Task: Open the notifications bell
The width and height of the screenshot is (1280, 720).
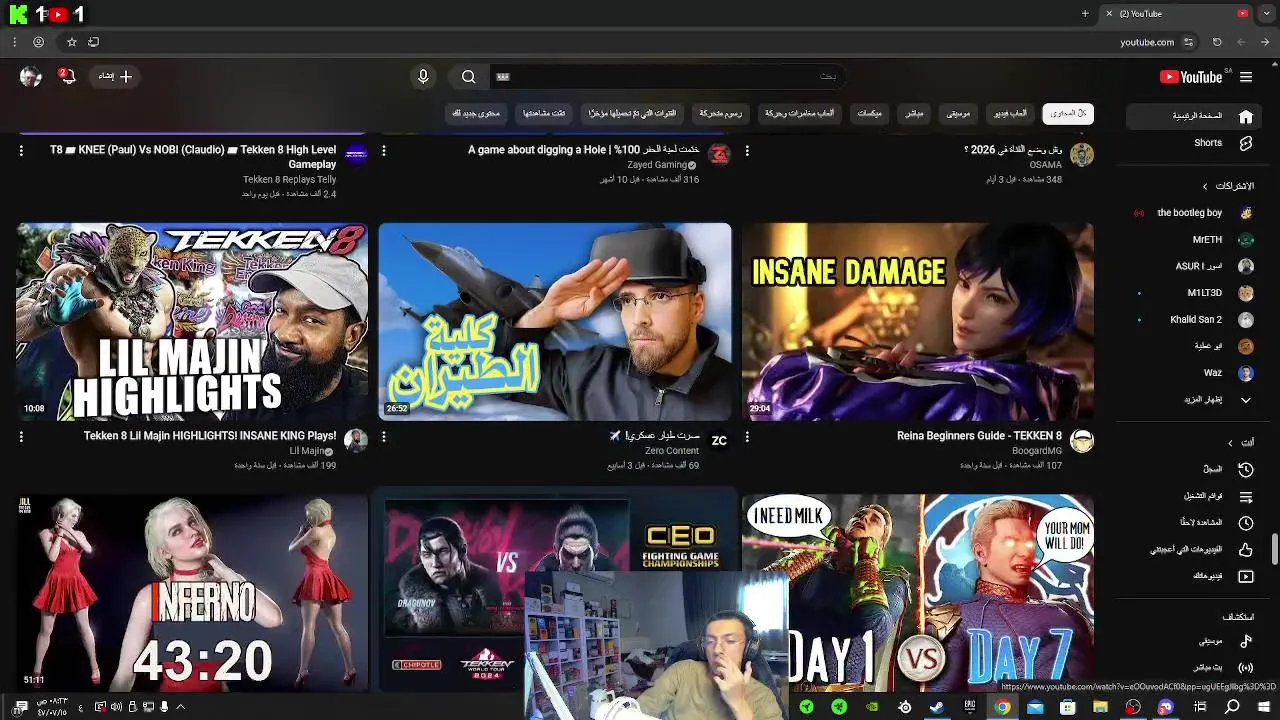Action: pyautogui.click(x=67, y=76)
